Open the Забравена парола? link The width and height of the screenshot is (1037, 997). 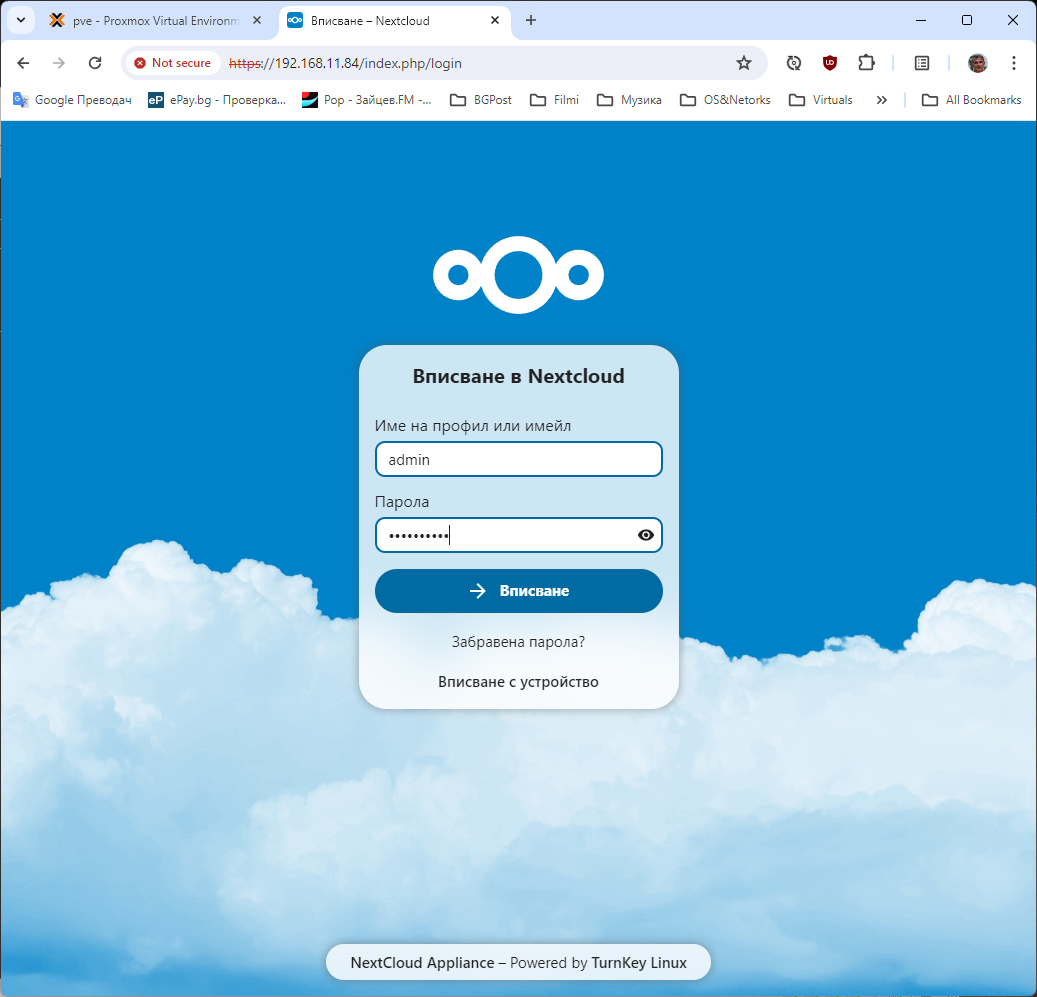[x=518, y=642]
